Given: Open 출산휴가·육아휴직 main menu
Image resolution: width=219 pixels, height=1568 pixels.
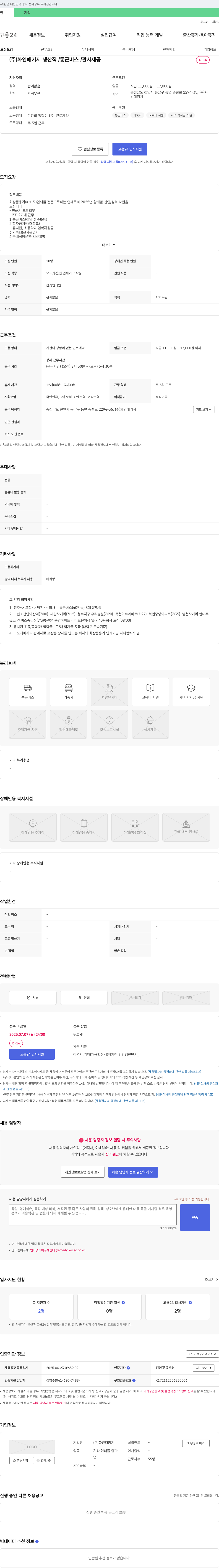Looking at the screenshot, I should (x=199, y=35).
